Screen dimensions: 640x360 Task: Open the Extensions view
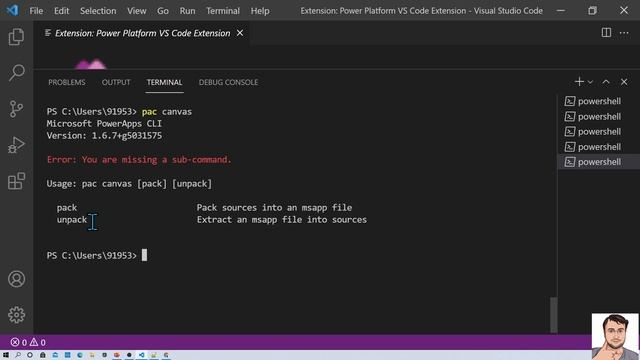16,181
